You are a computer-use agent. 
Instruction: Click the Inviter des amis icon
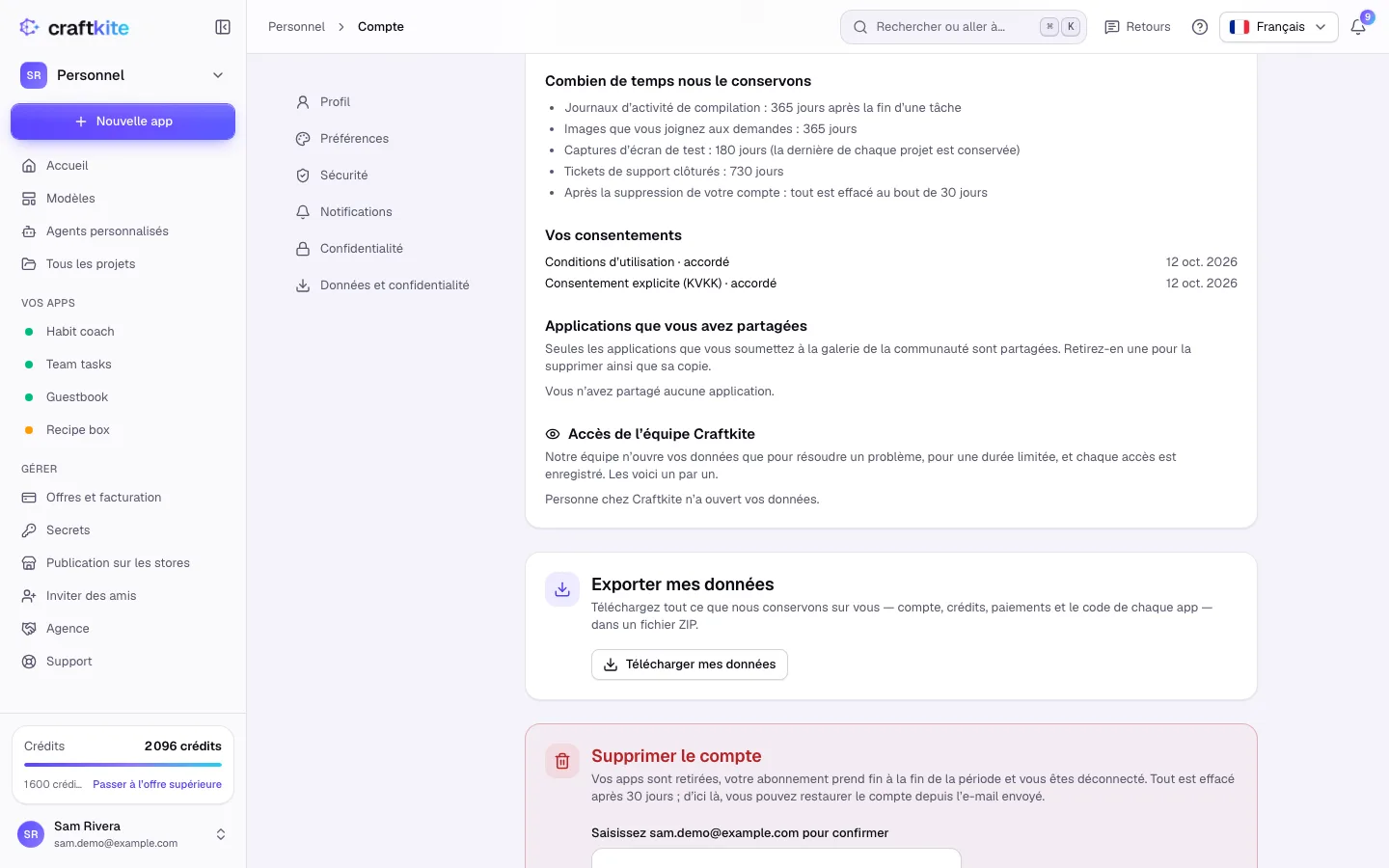29,596
